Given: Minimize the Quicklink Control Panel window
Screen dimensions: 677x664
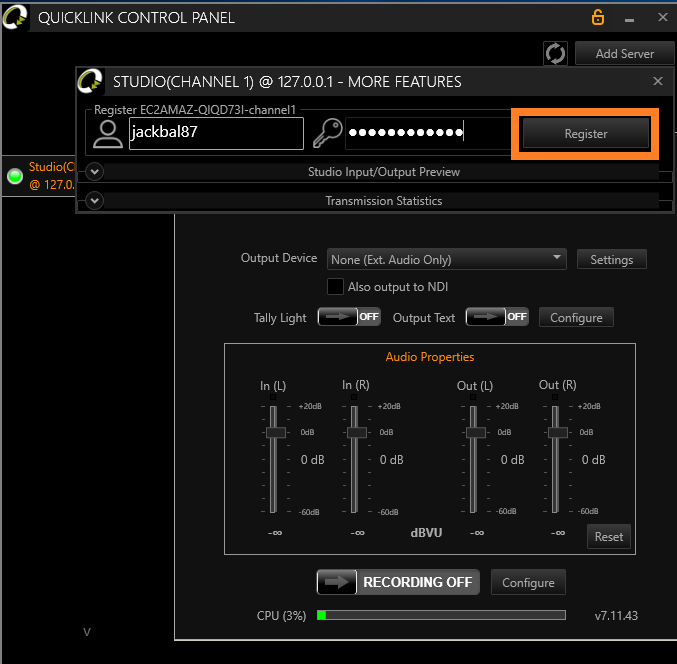Looking at the screenshot, I should click(630, 18).
